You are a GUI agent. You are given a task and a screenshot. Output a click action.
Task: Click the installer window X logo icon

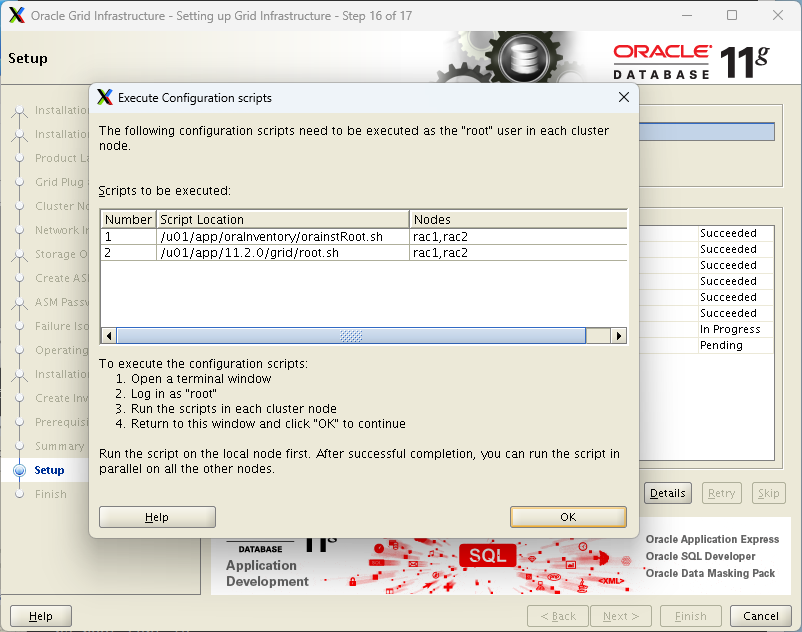click(17, 15)
